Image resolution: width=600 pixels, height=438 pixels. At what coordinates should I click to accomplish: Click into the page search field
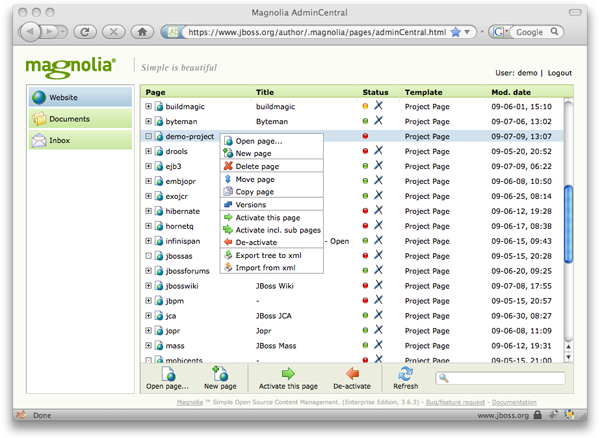(x=500, y=378)
